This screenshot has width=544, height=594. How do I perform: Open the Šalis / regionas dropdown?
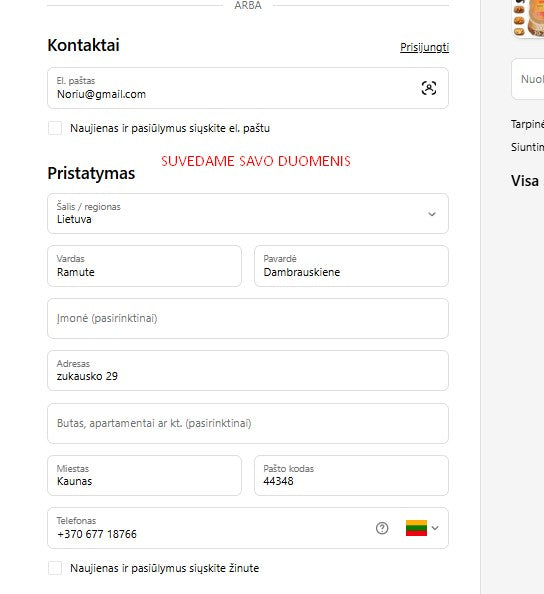click(x=248, y=214)
